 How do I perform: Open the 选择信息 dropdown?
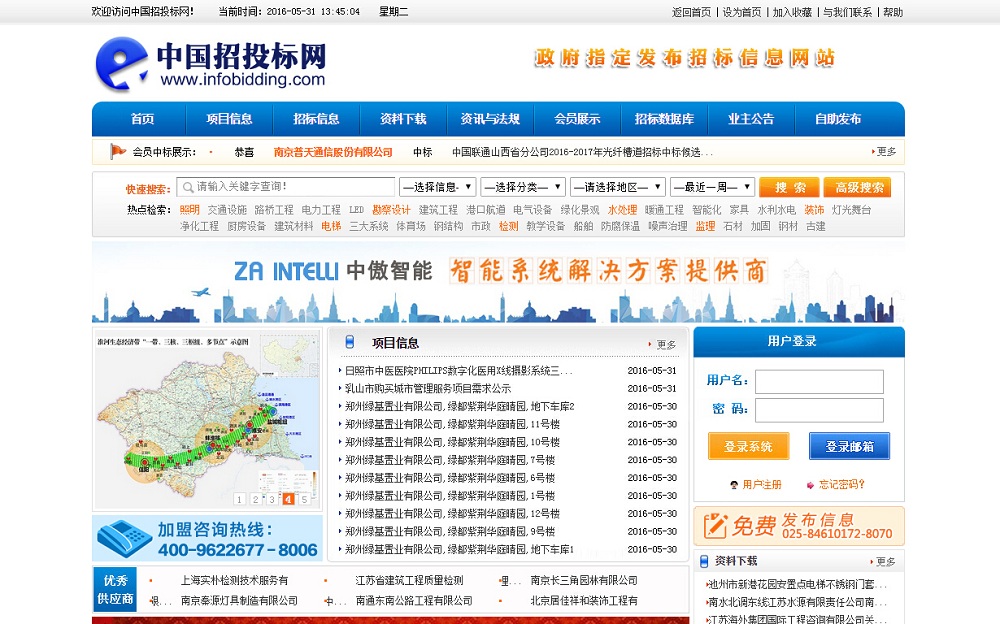coord(437,187)
